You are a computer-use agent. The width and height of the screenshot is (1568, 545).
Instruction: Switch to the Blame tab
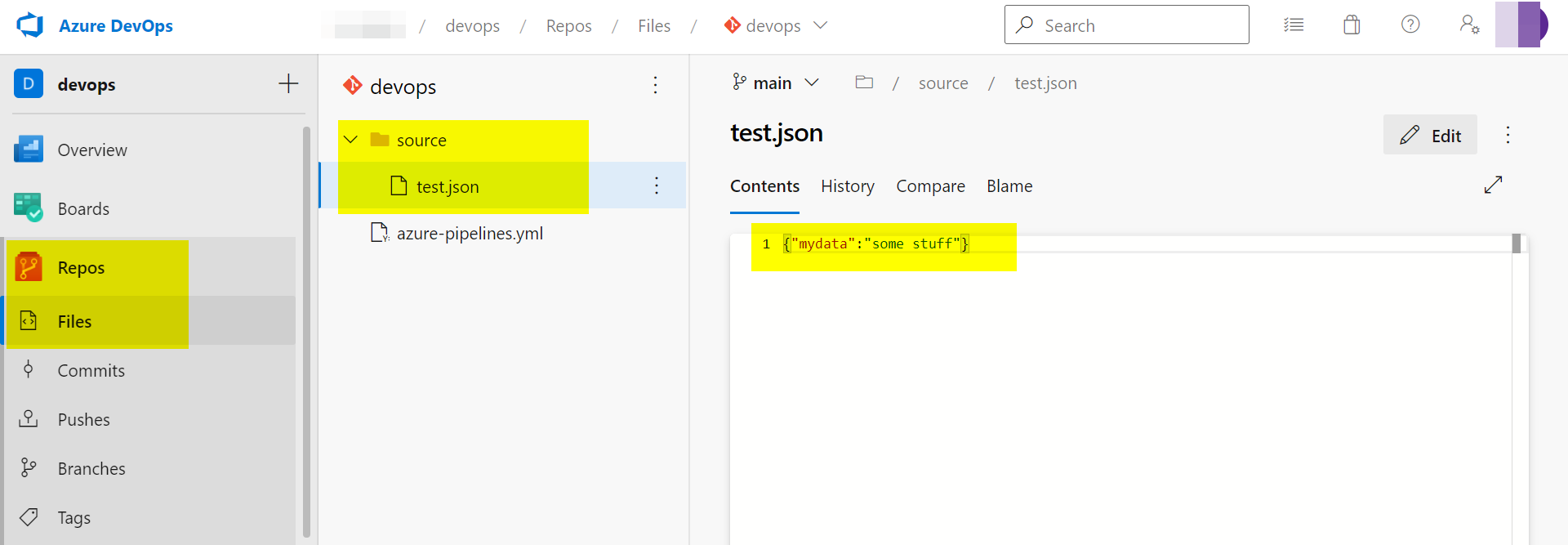tap(1009, 186)
